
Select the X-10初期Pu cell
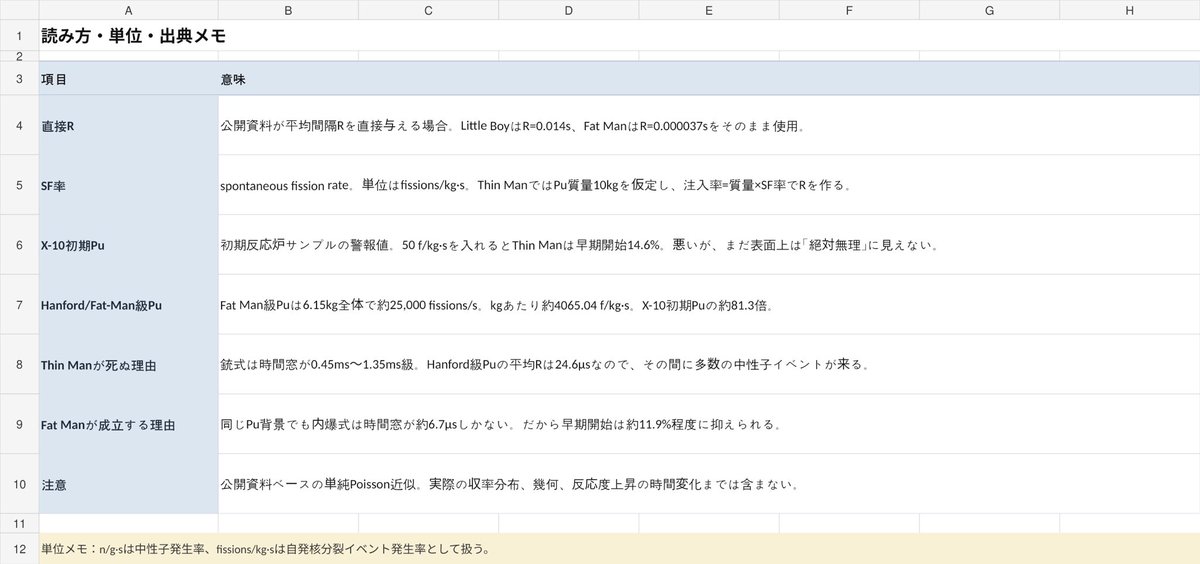pos(128,245)
